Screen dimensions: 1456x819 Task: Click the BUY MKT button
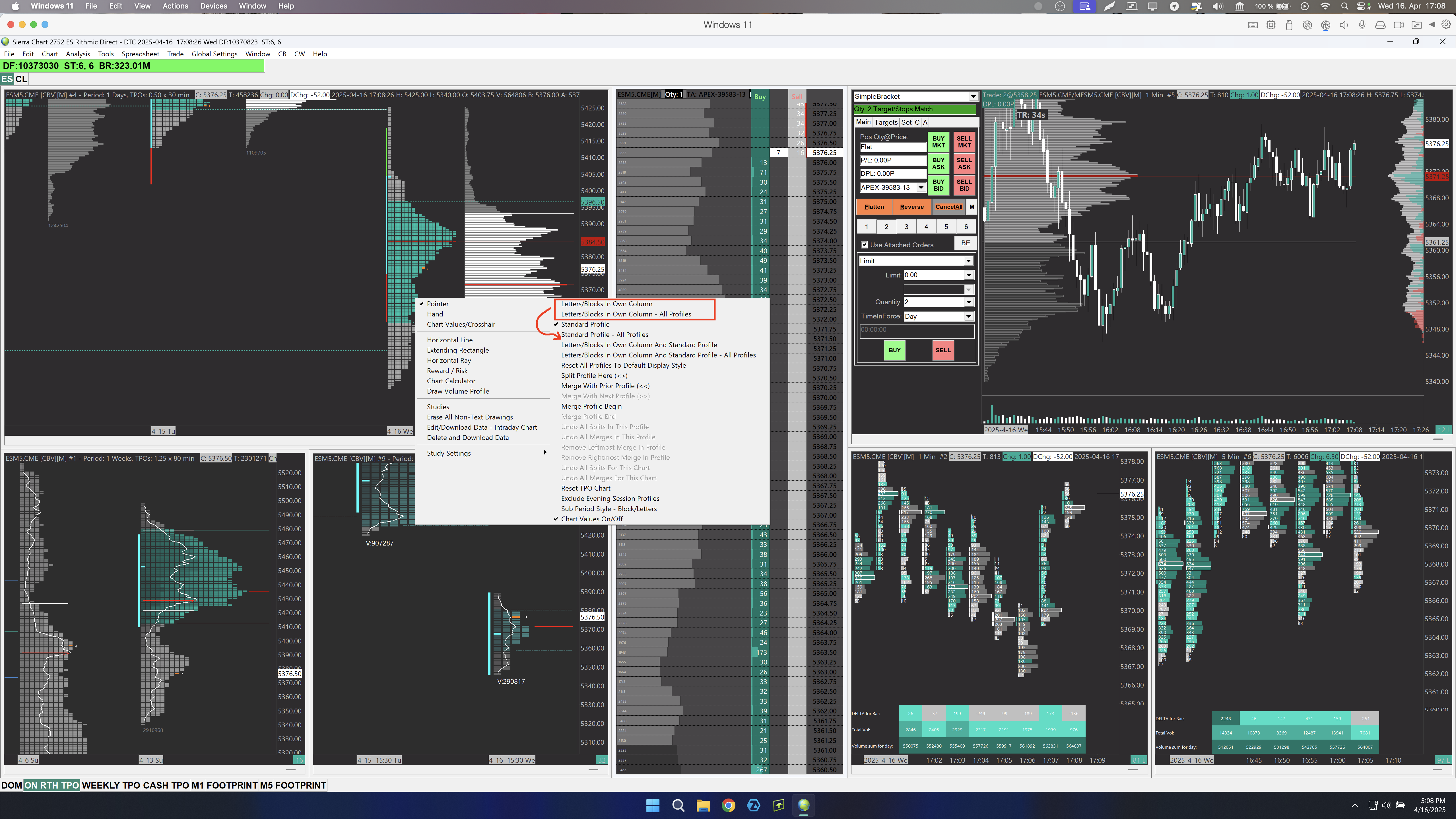tap(938, 142)
